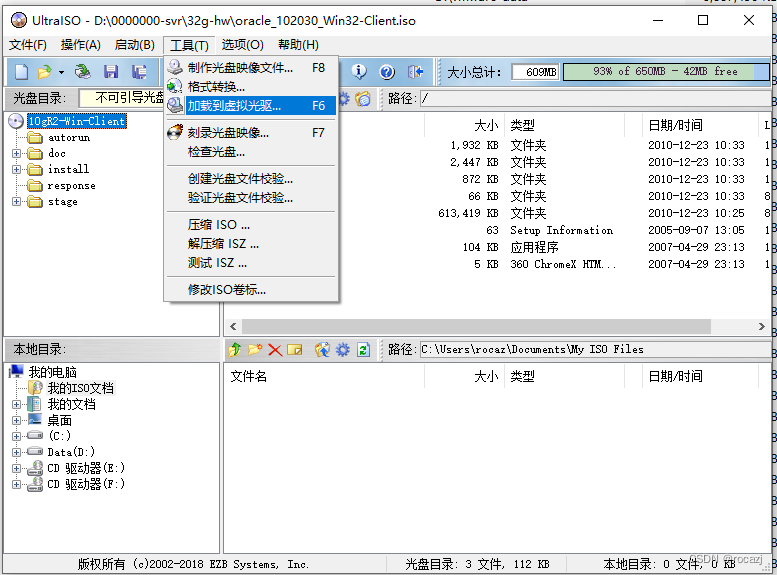Expand the (C:) drive tree node

click(16, 436)
